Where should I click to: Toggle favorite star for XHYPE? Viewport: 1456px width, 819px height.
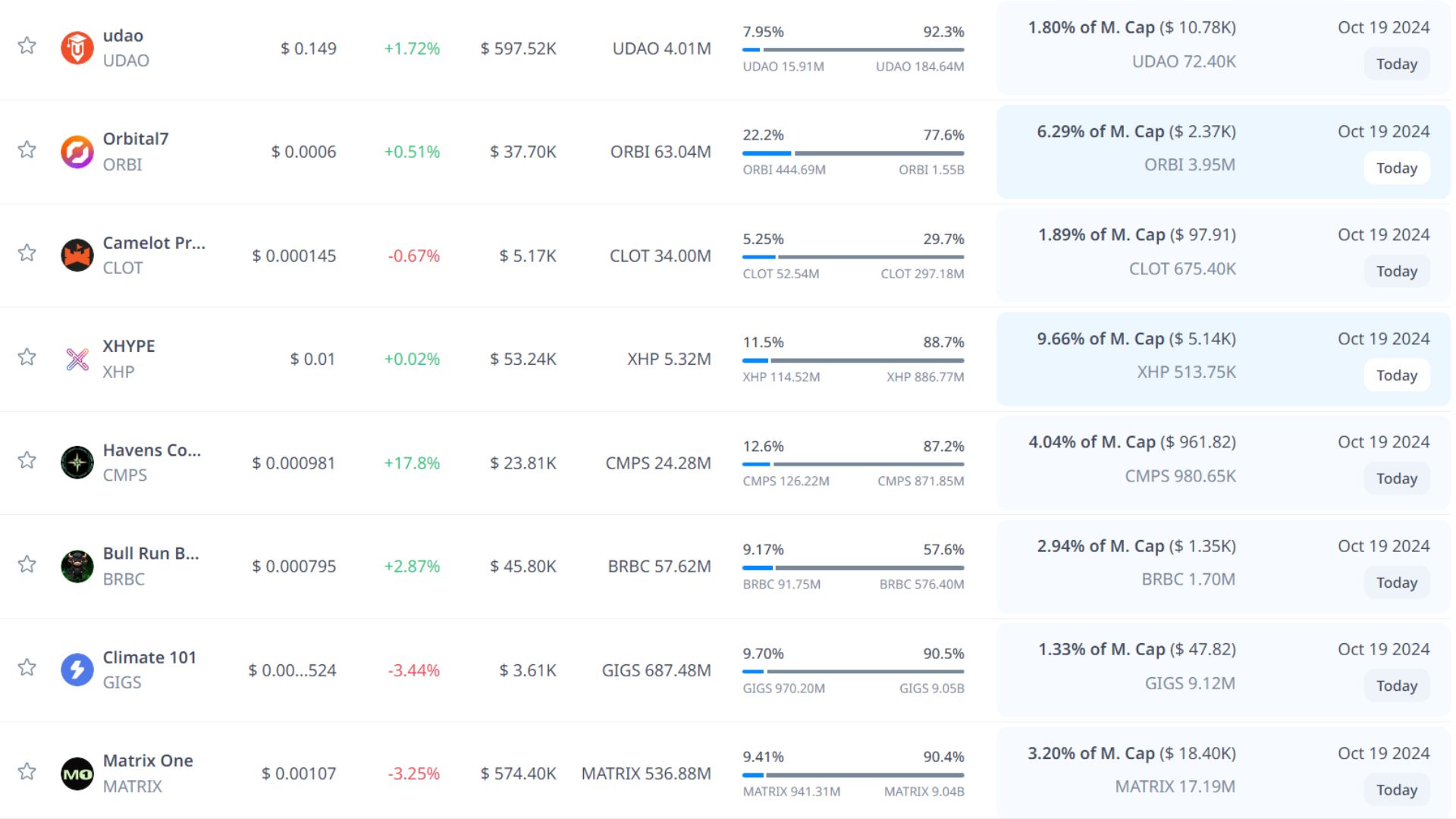[x=27, y=356]
